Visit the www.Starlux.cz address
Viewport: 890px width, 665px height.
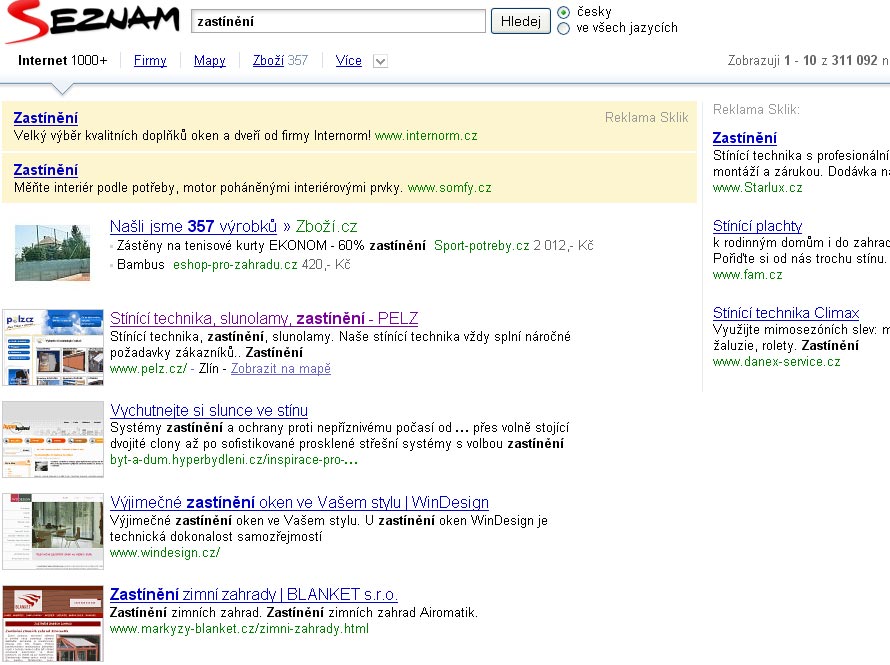tap(758, 188)
